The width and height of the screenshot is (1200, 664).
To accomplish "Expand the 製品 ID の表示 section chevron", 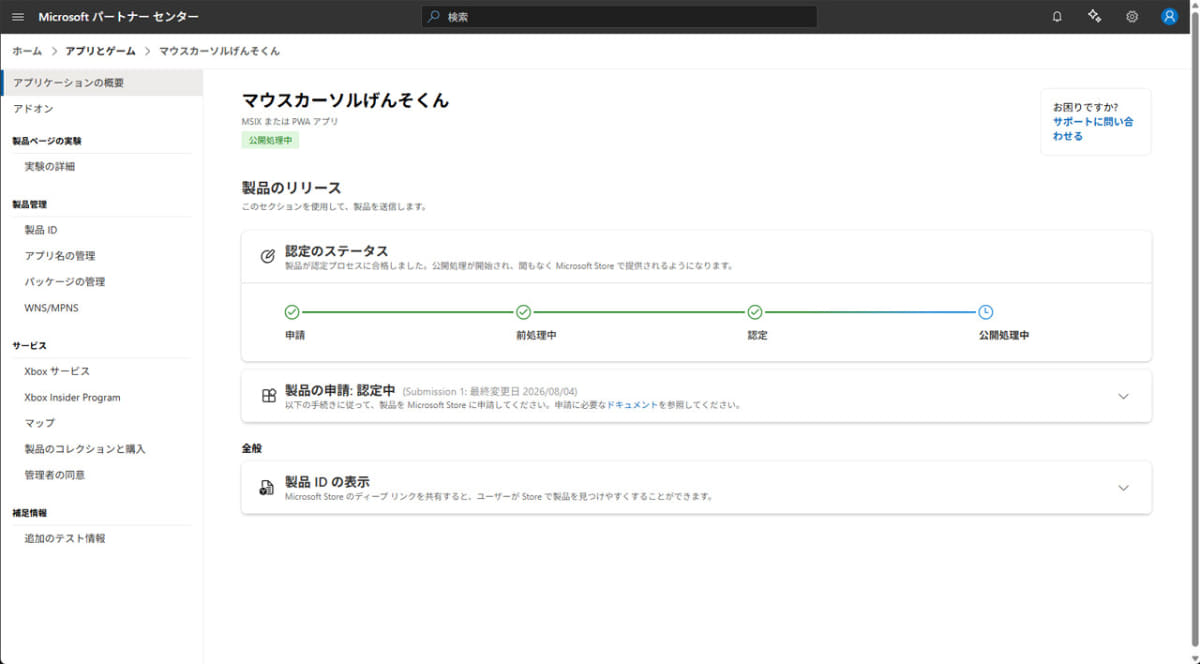I will click(1123, 488).
